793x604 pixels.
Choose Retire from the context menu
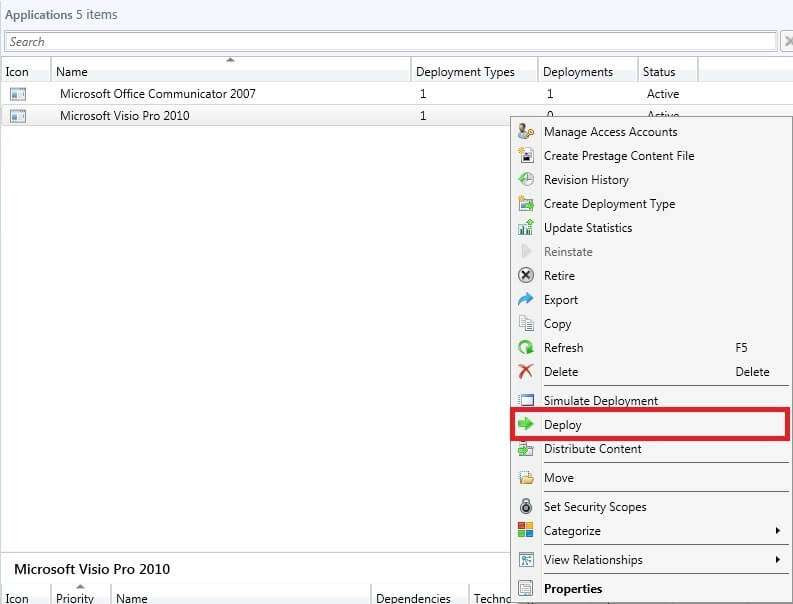651,276
